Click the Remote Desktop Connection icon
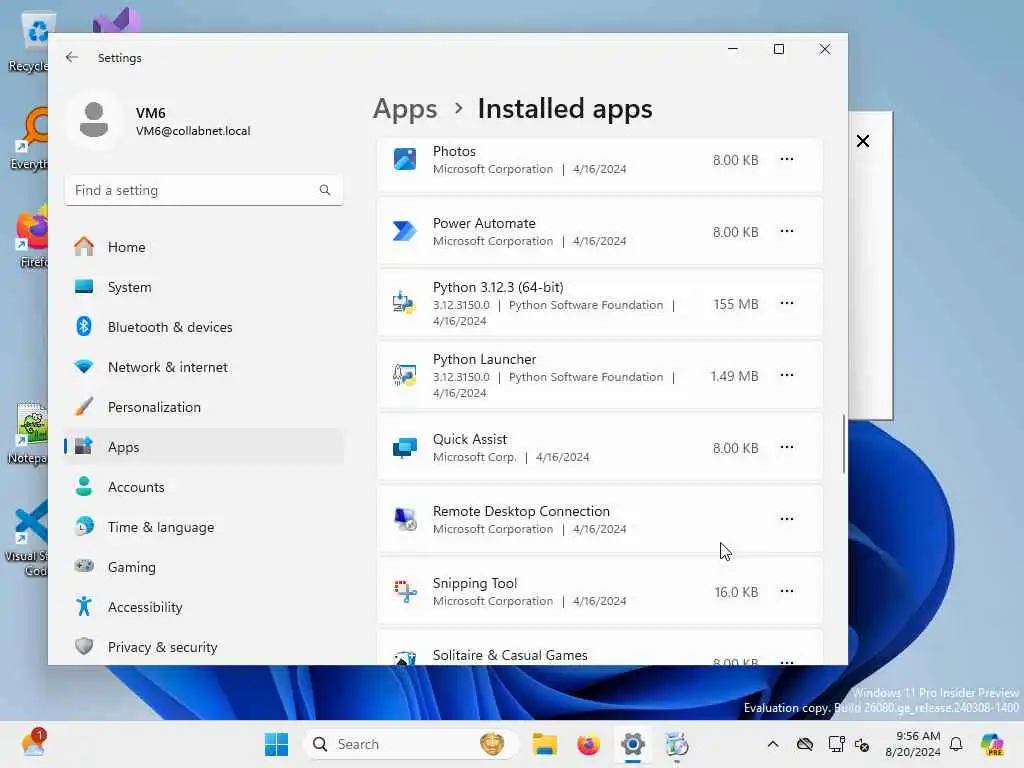This screenshot has height=768, width=1024. (405, 519)
